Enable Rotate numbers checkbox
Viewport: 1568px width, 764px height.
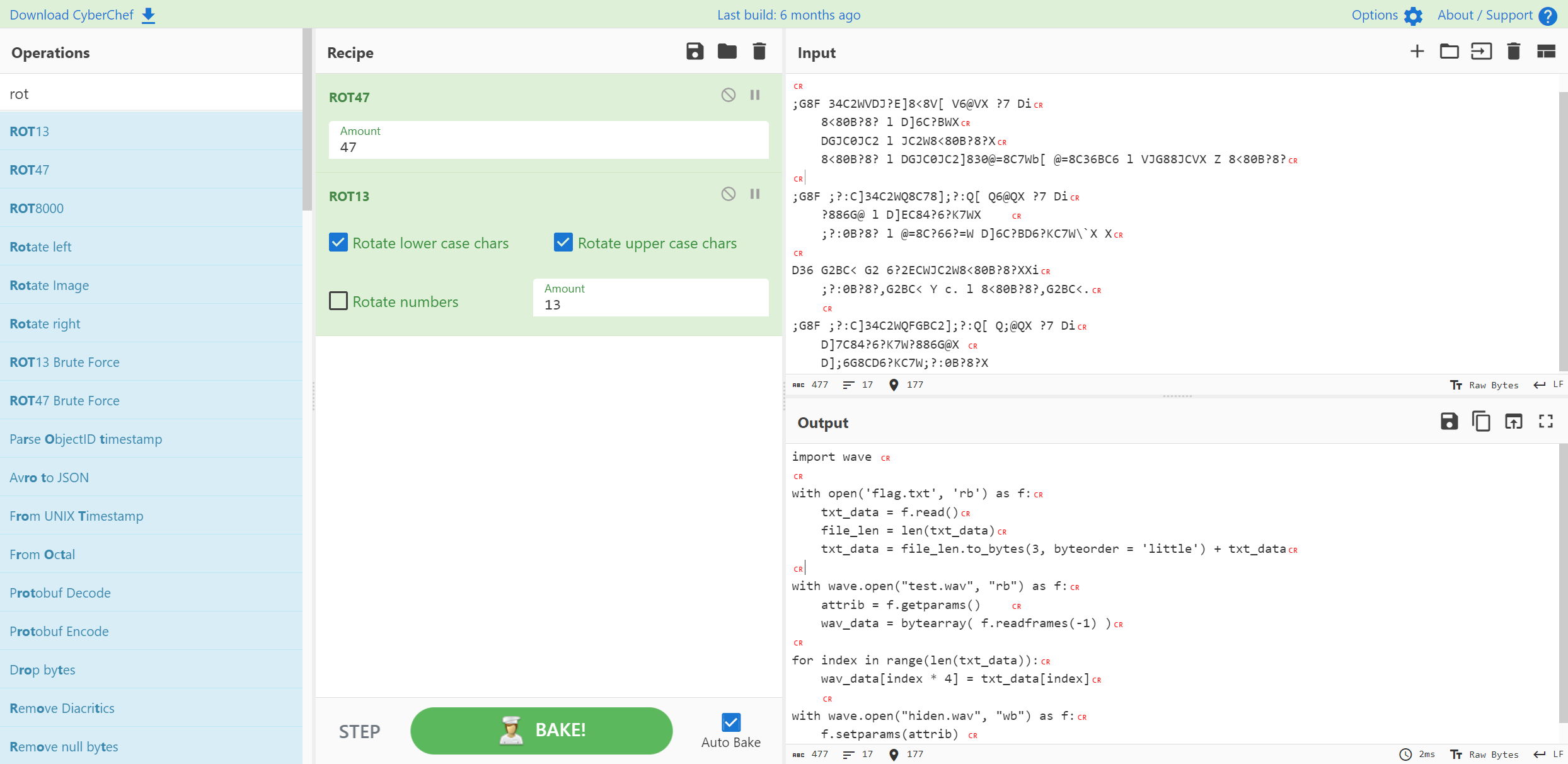click(338, 301)
